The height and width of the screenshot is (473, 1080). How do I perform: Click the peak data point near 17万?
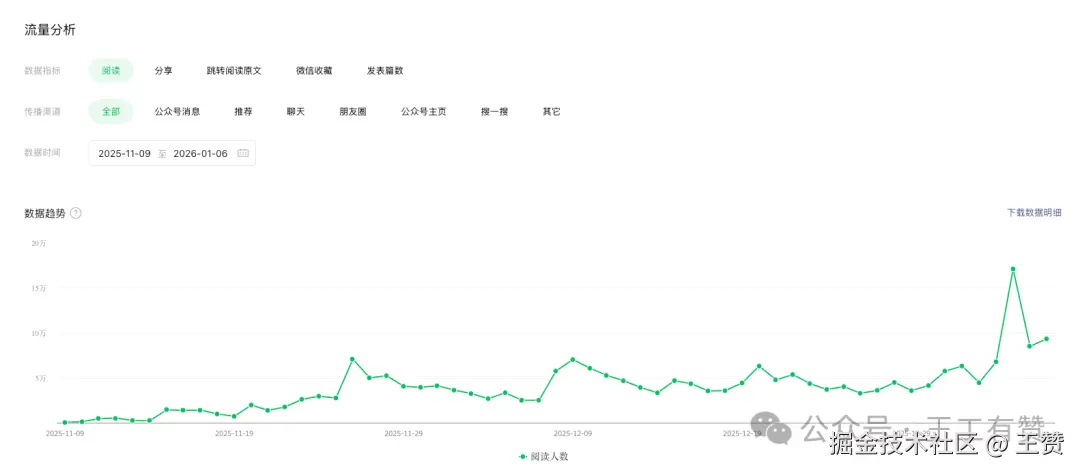[x=1012, y=269]
